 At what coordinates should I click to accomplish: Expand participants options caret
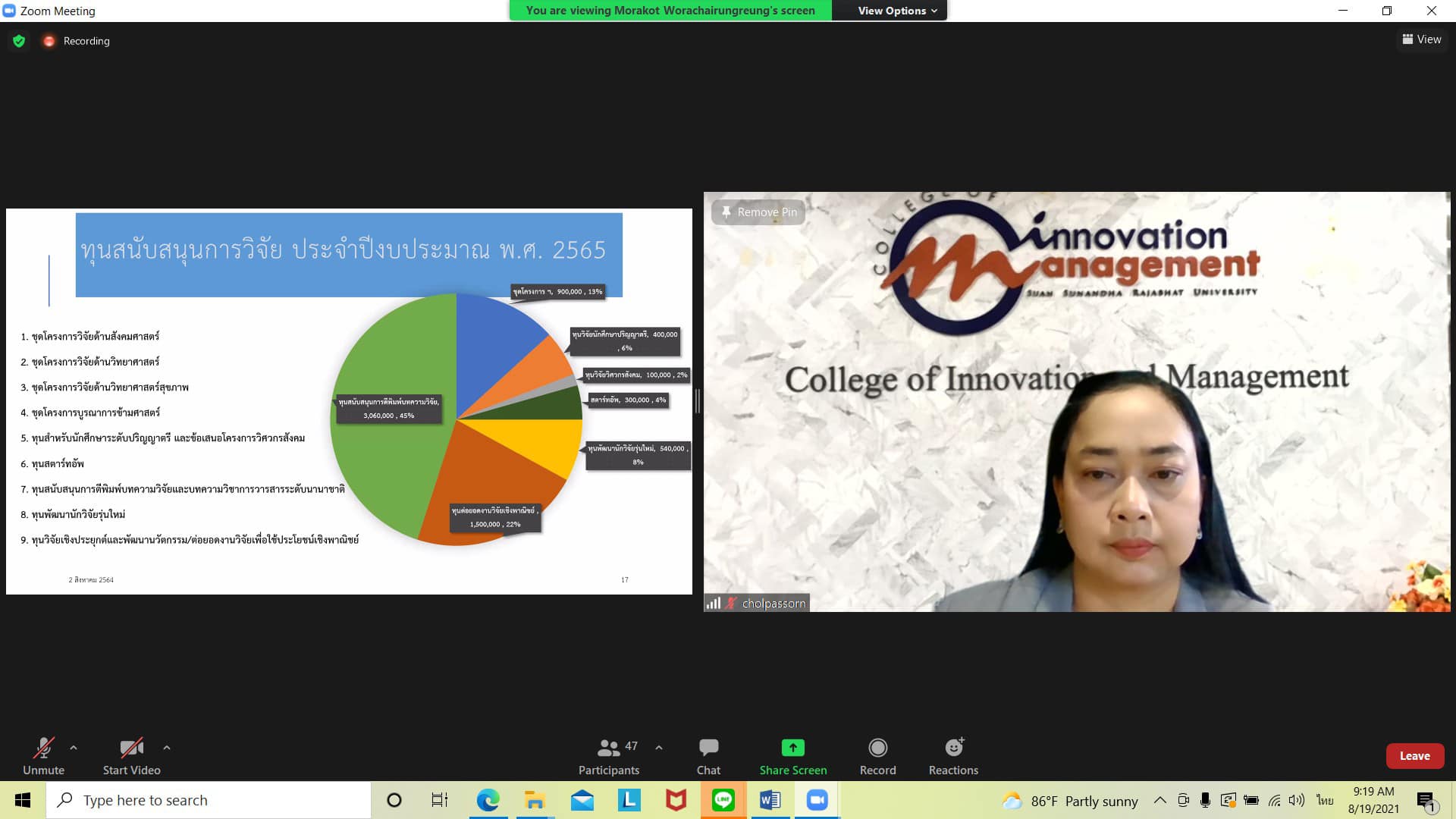coord(659,748)
